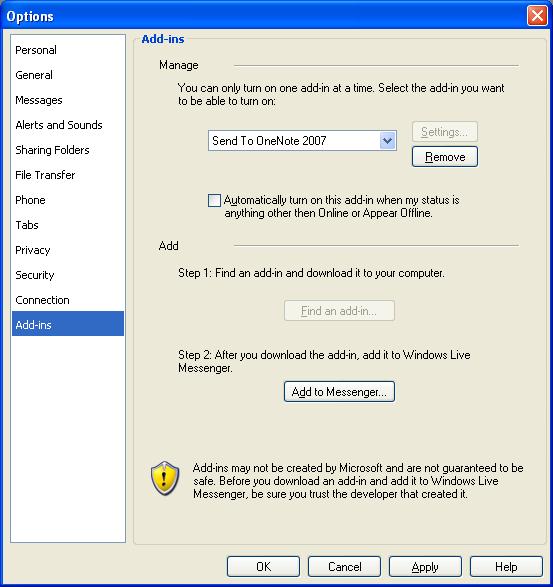Click the "Step 1: Find an add-in" instruction text
The height and width of the screenshot is (587, 553).
pos(311,273)
